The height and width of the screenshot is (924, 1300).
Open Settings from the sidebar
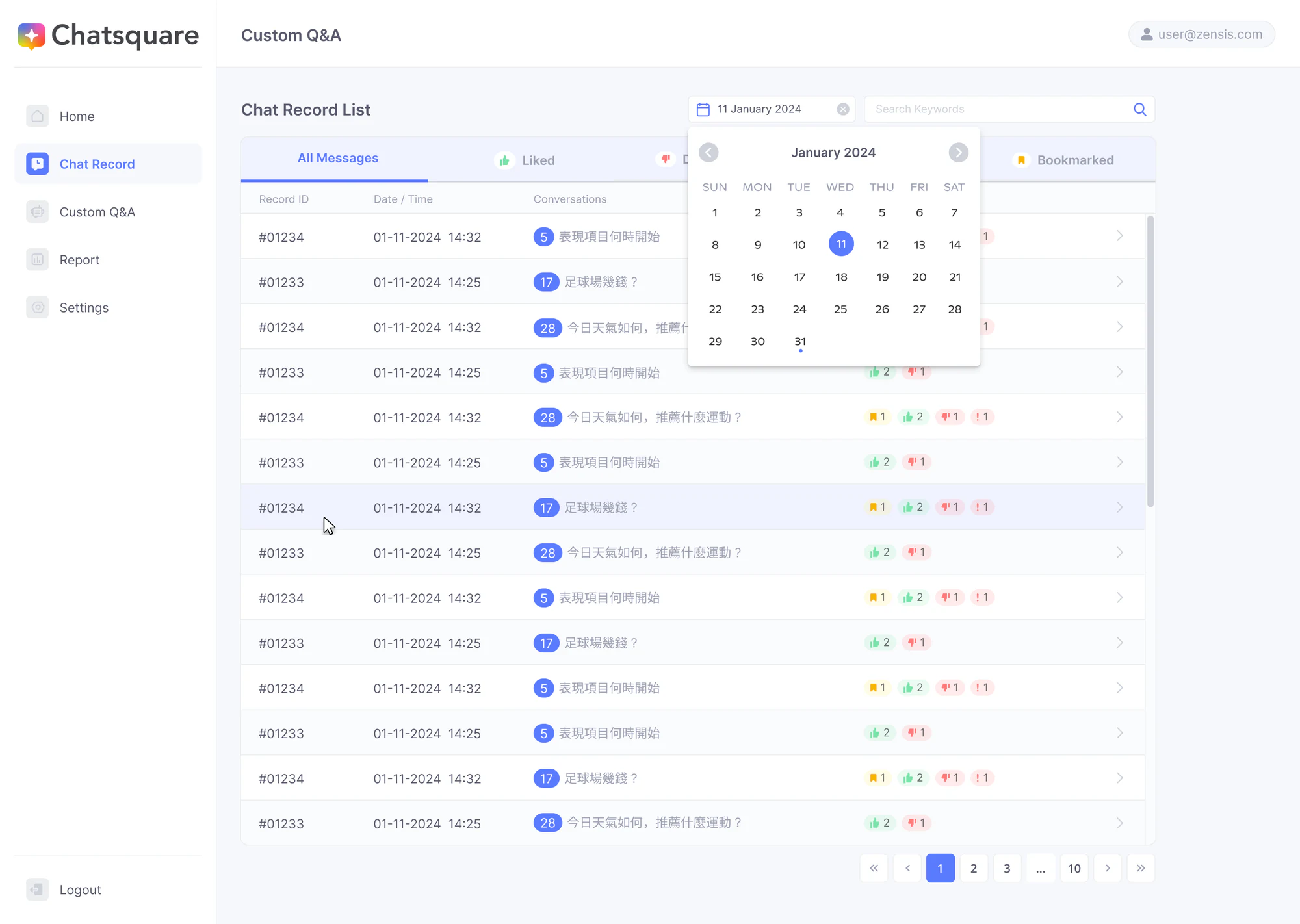[108, 307]
